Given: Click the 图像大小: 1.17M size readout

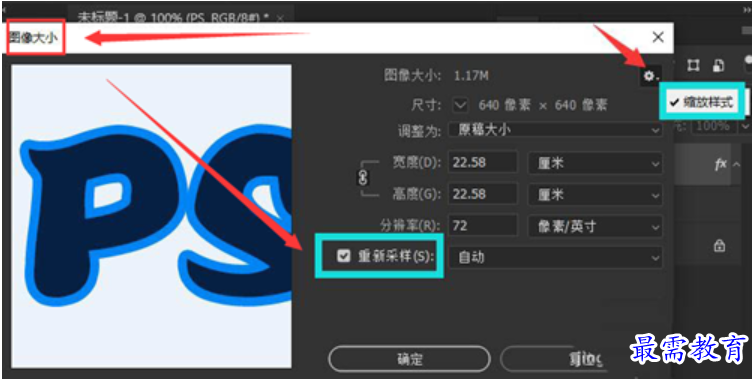Looking at the screenshot, I should click(x=436, y=76).
